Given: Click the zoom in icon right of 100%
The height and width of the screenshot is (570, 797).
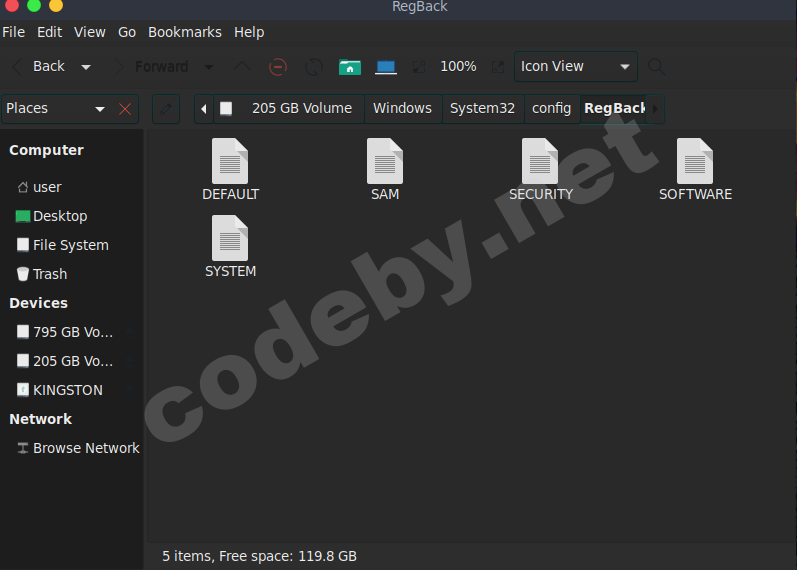Looking at the screenshot, I should pos(498,67).
